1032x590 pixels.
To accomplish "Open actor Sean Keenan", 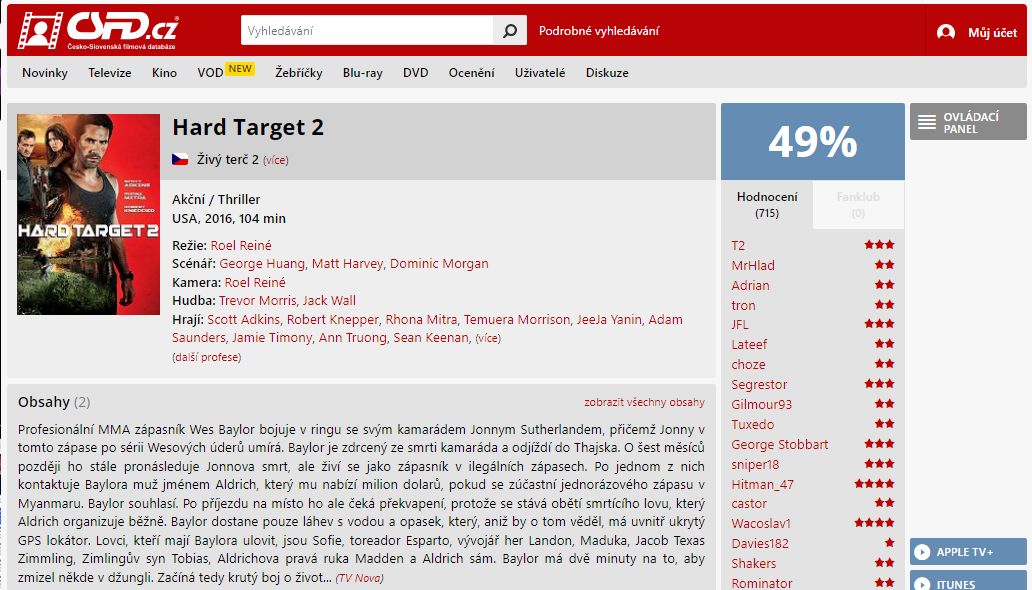I will point(431,337).
